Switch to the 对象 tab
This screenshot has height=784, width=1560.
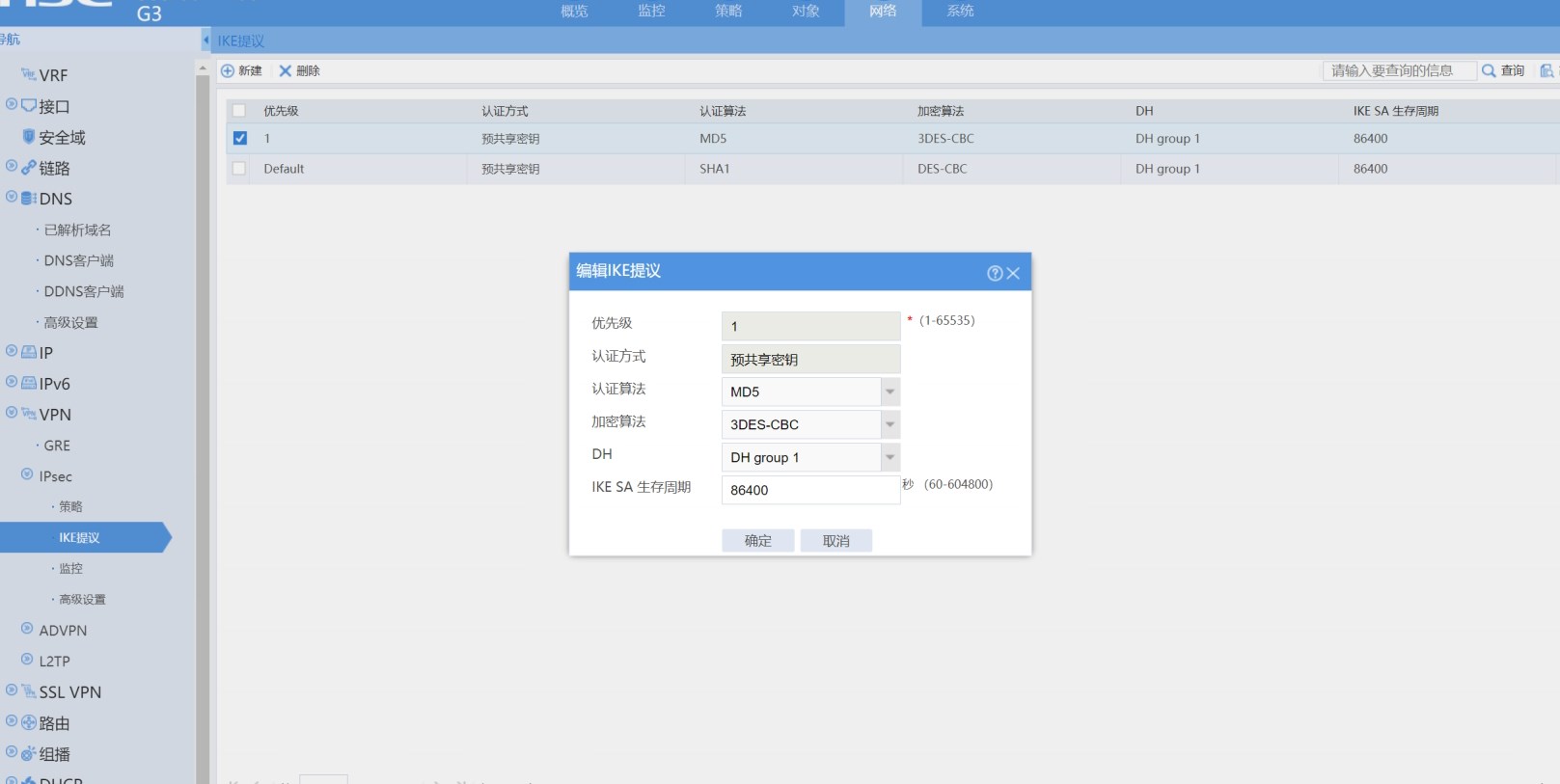click(806, 12)
